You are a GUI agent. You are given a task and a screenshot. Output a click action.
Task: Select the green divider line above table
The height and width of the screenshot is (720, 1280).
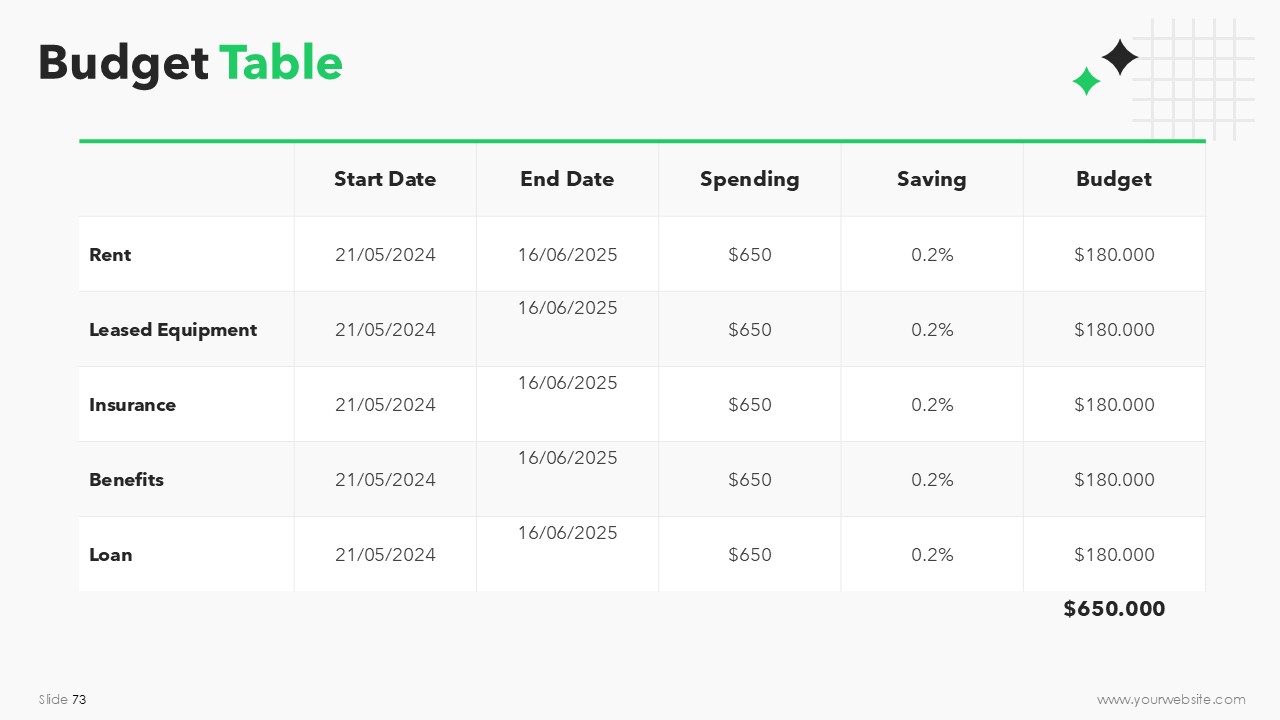(x=642, y=141)
